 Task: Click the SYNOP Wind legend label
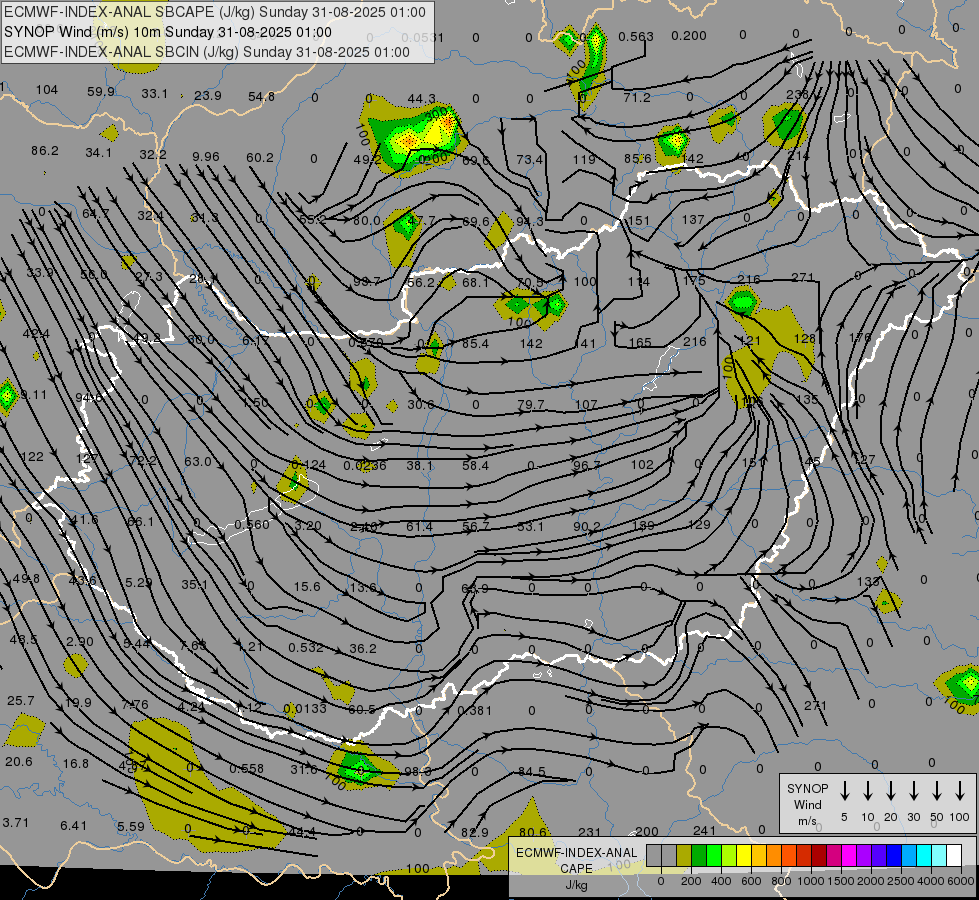[x=807, y=804]
